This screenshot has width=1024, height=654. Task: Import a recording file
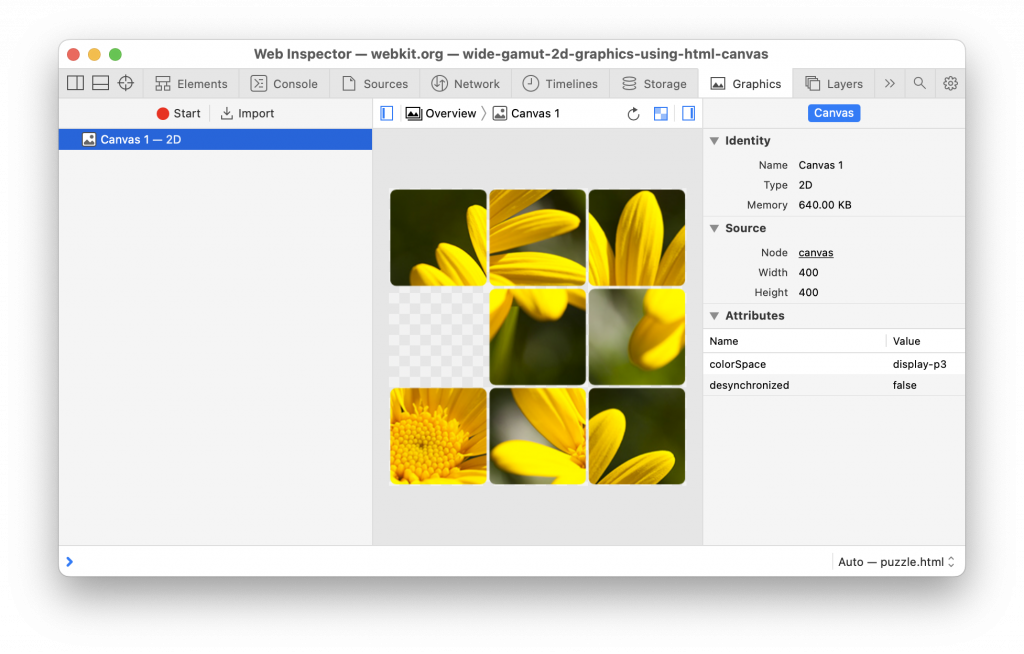247,114
